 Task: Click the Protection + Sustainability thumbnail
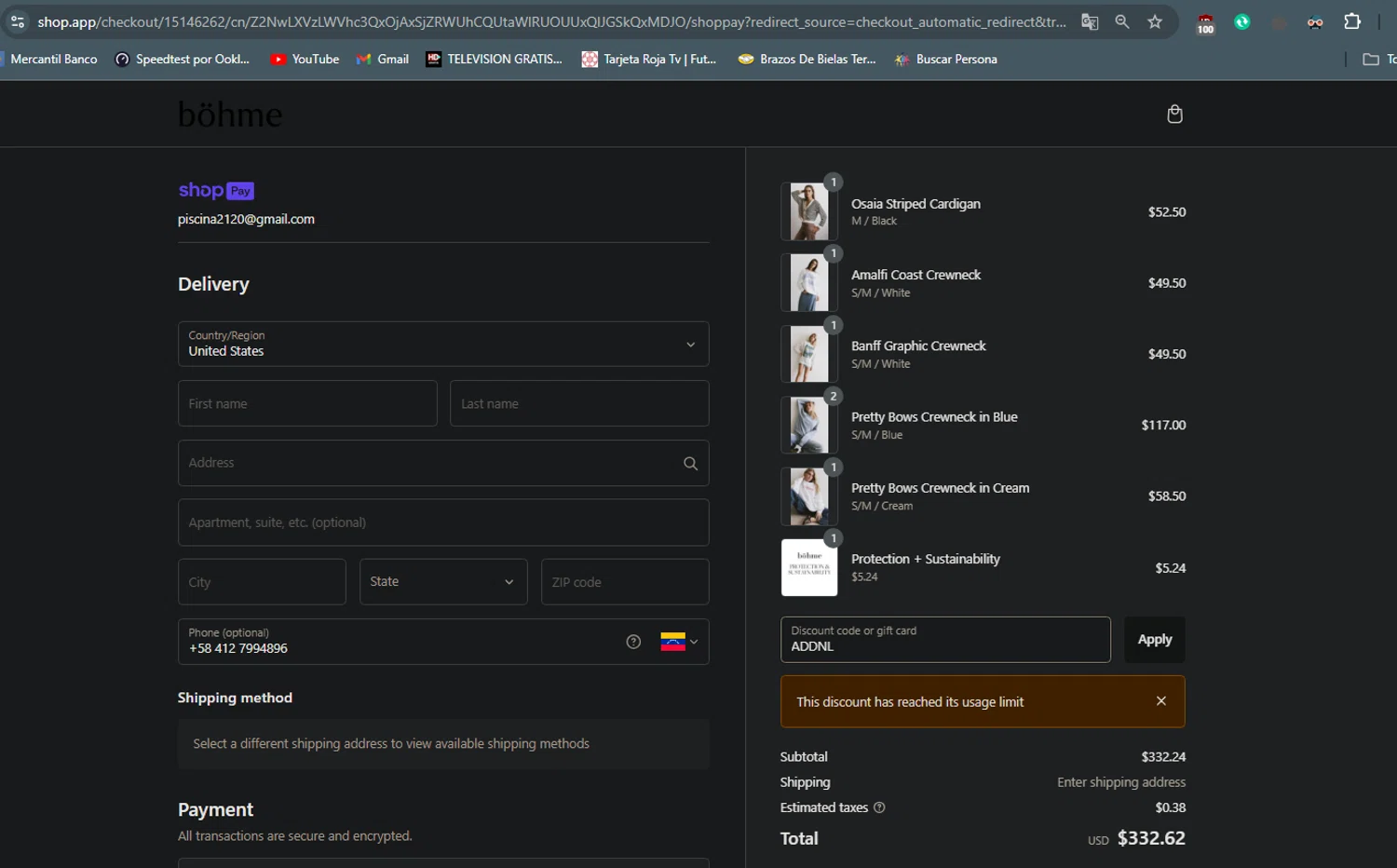pos(808,567)
